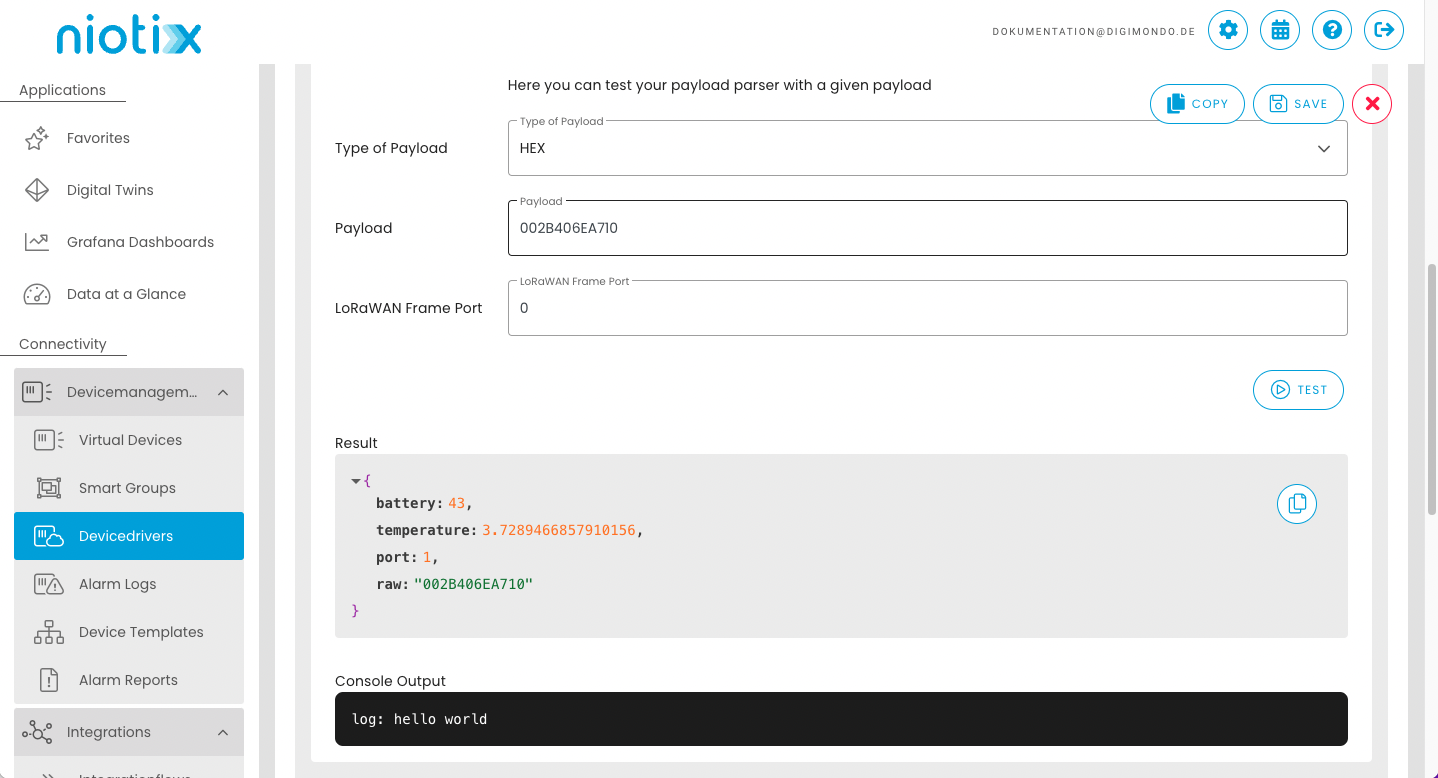Open settings gear icon in header

click(1228, 30)
